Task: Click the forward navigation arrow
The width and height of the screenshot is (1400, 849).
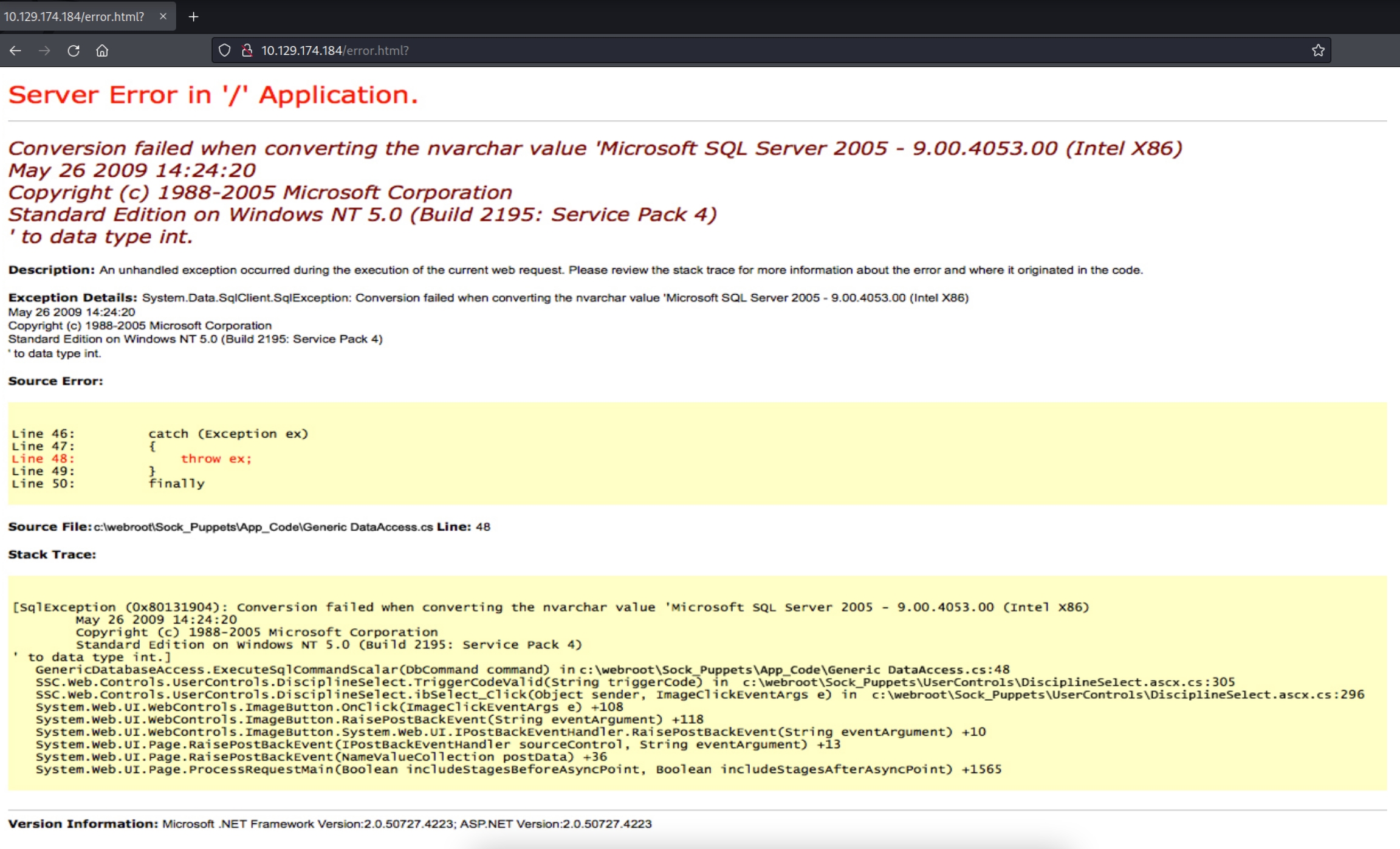Action: (44, 50)
